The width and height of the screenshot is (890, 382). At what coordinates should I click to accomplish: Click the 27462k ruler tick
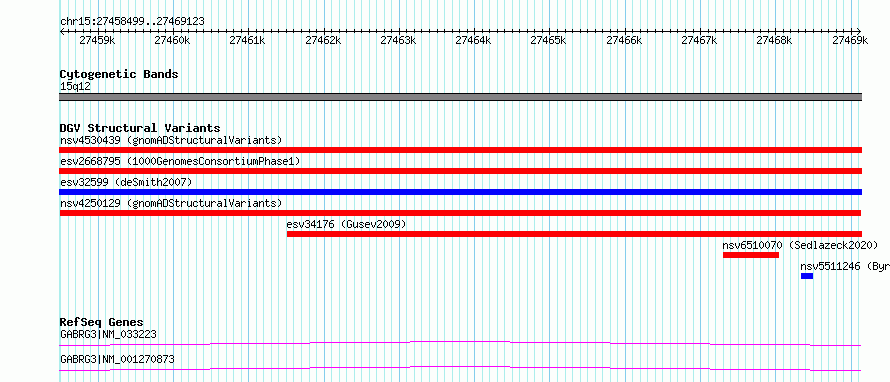pyautogui.click(x=323, y=40)
